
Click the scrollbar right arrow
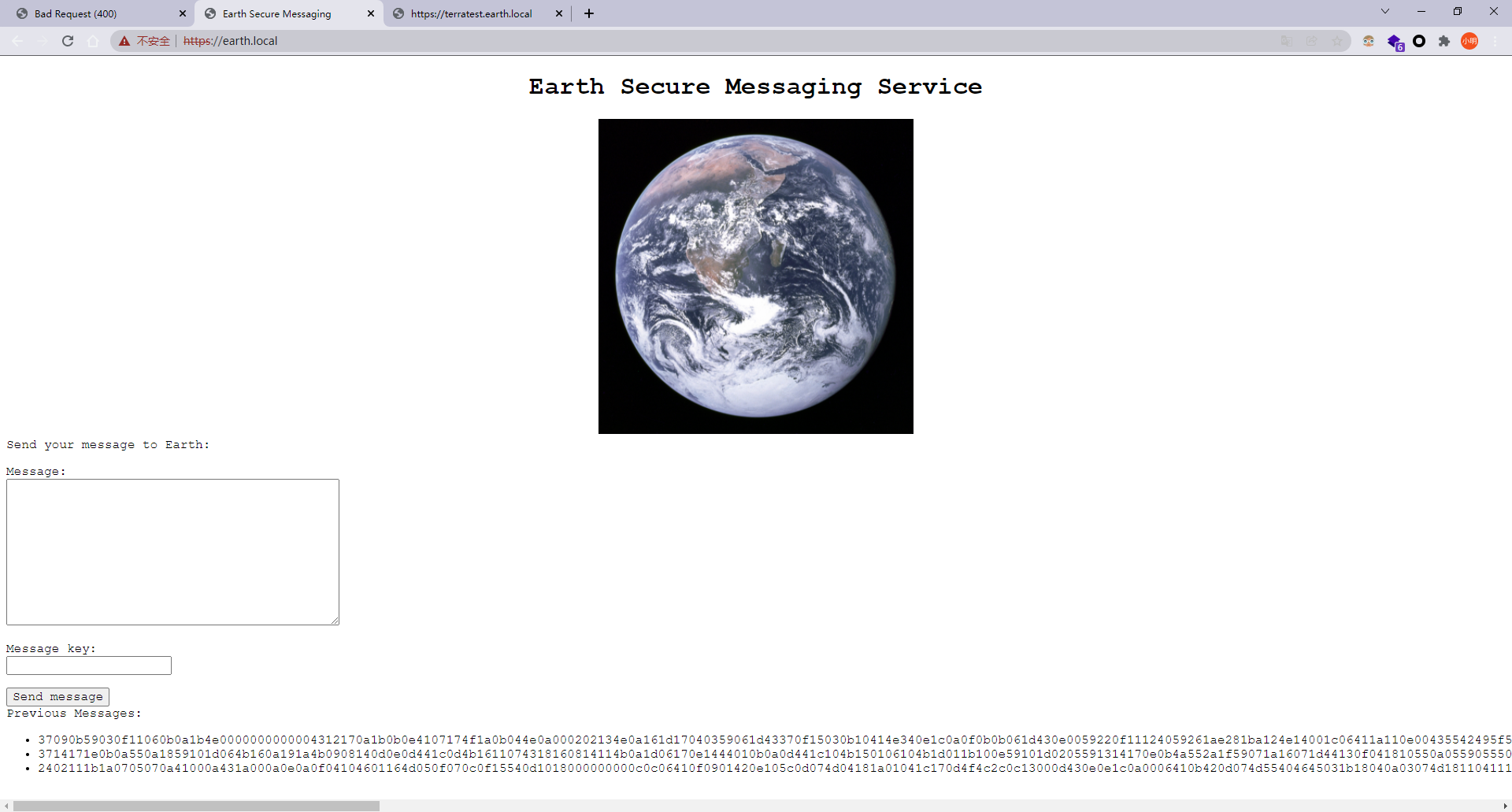1505,806
